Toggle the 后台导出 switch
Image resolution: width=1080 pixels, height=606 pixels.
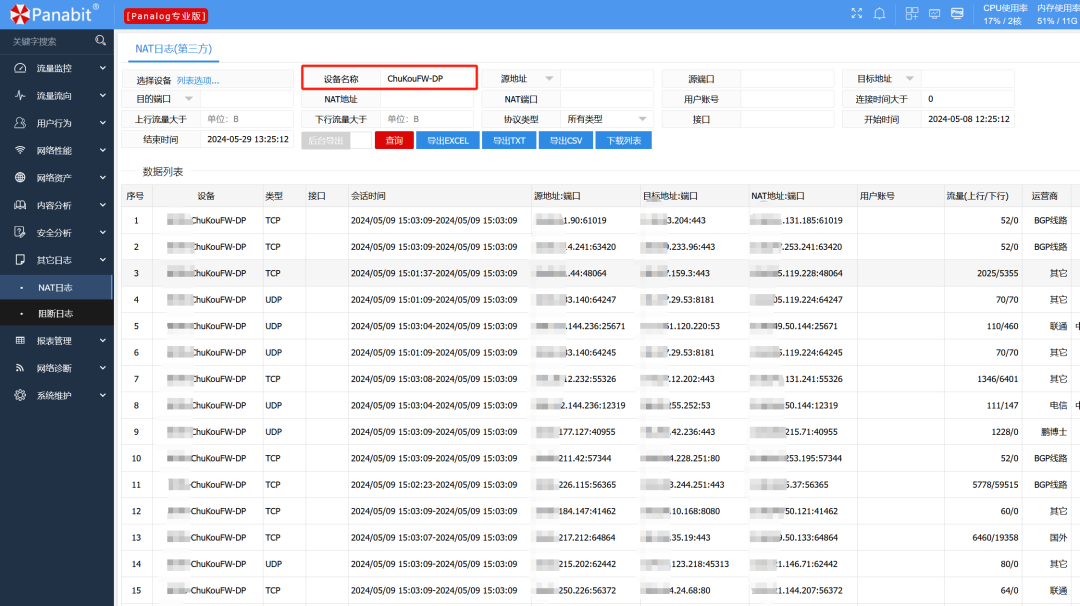point(336,140)
